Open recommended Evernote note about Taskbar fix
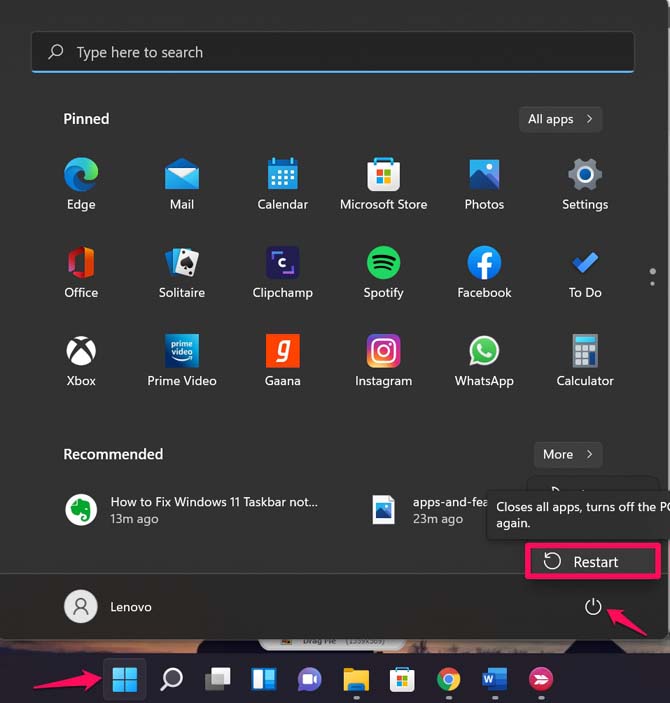Screen dimensions: 670x703 192,510
